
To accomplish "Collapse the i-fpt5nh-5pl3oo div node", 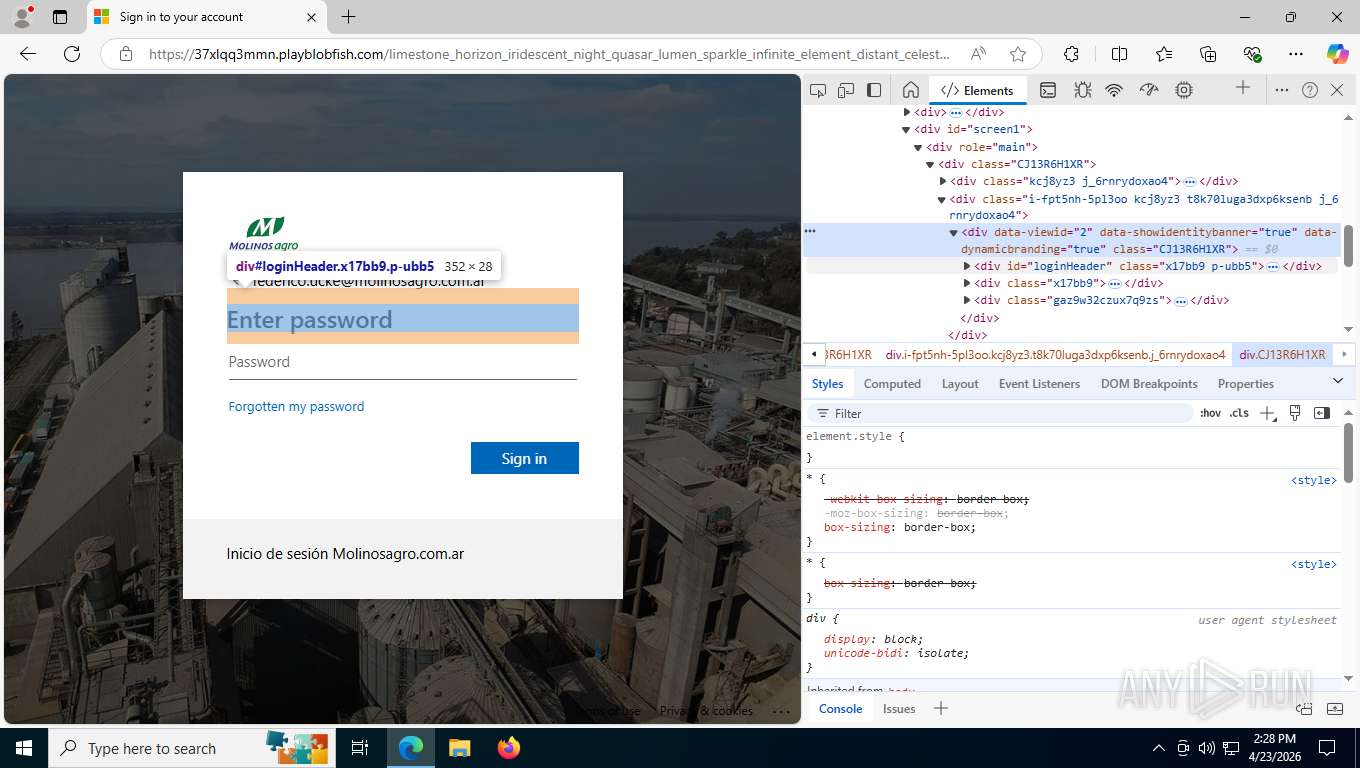I will pos(941,199).
